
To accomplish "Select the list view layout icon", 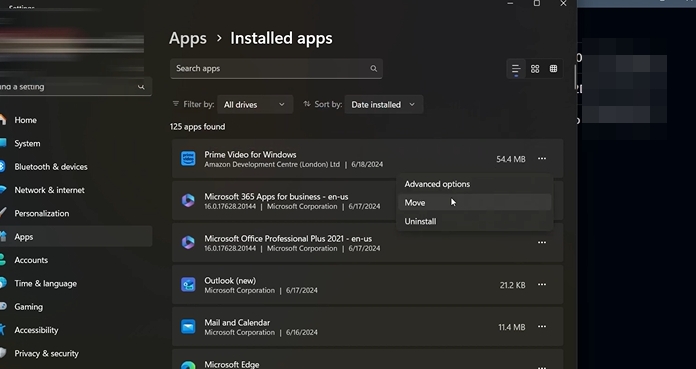I will tap(516, 69).
